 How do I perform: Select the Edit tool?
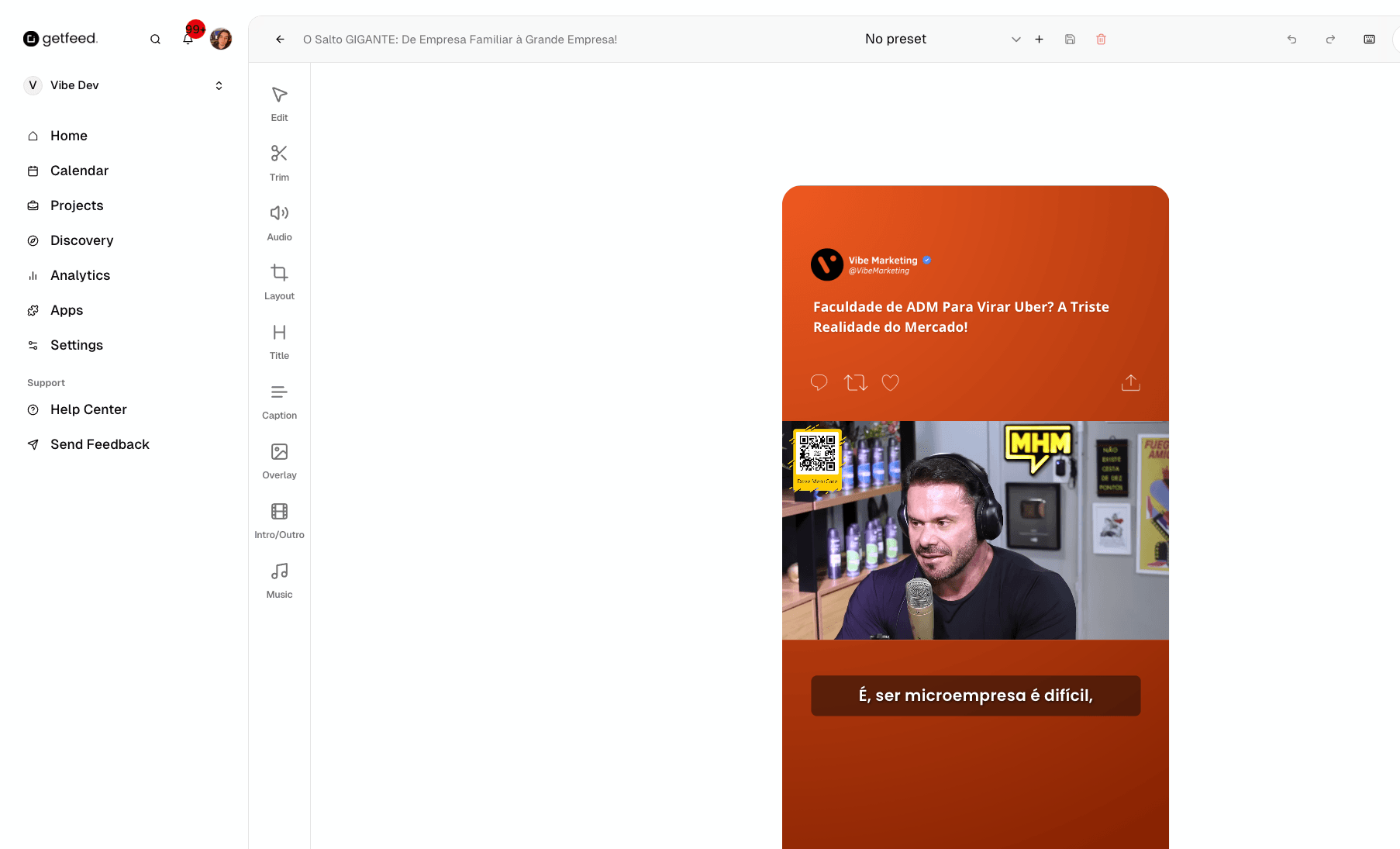pos(279,102)
